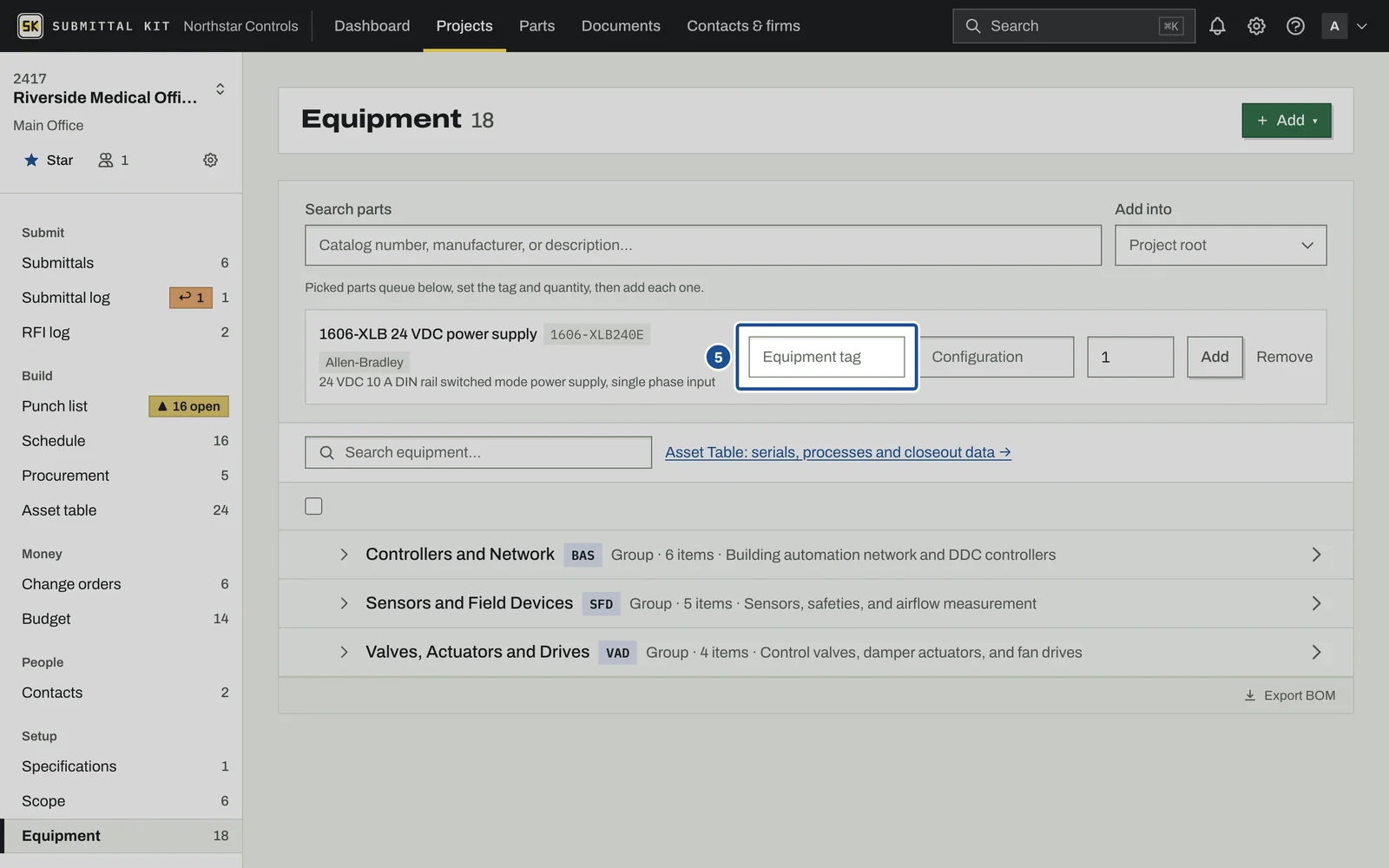The image size is (1389, 868).
Task: Open project members icon showing 1
Action: (114, 160)
